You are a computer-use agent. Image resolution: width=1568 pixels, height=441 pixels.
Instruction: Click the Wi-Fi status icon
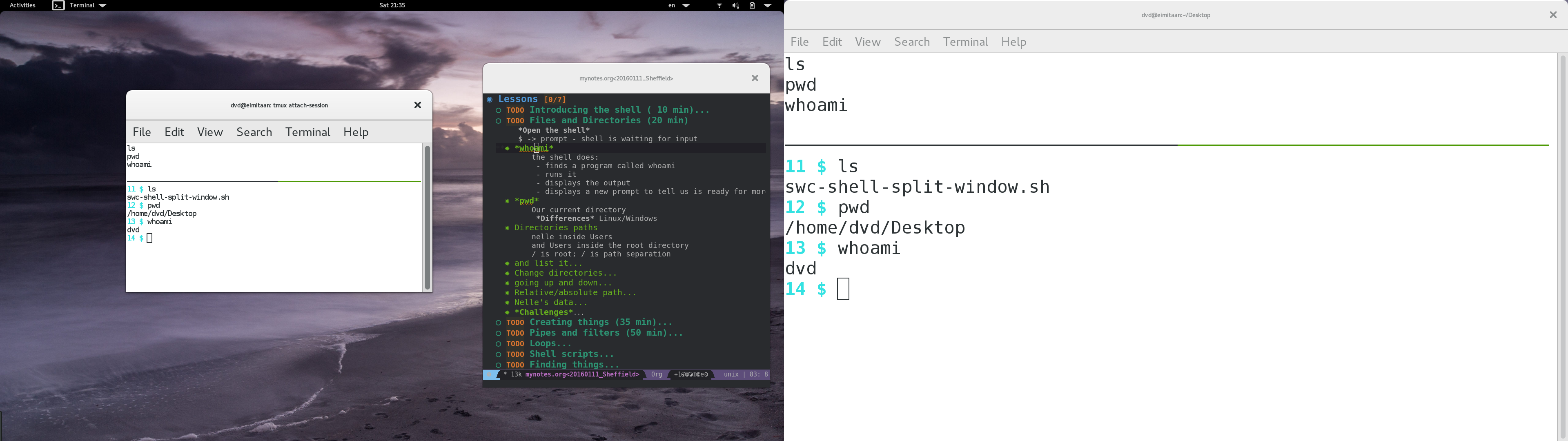click(x=719, y=5)
